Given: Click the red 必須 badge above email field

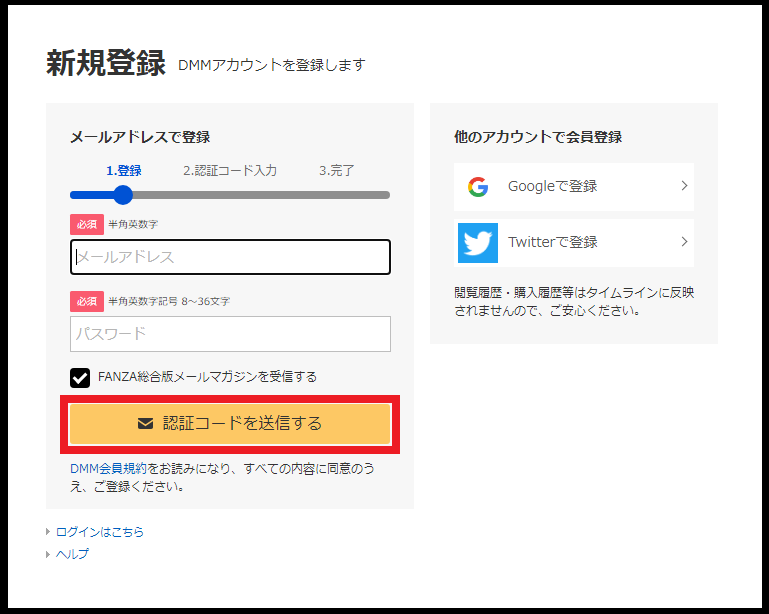Looking at the screenshot, I should pyautogui.click(x=86, y=224).
